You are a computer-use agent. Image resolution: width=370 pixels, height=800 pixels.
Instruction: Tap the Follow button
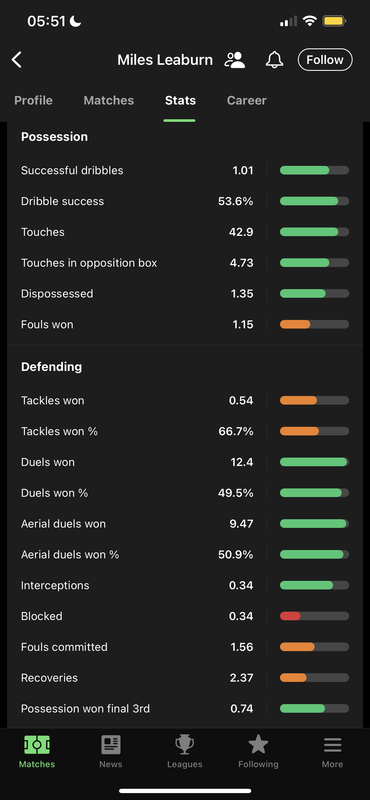pos(325,60)
